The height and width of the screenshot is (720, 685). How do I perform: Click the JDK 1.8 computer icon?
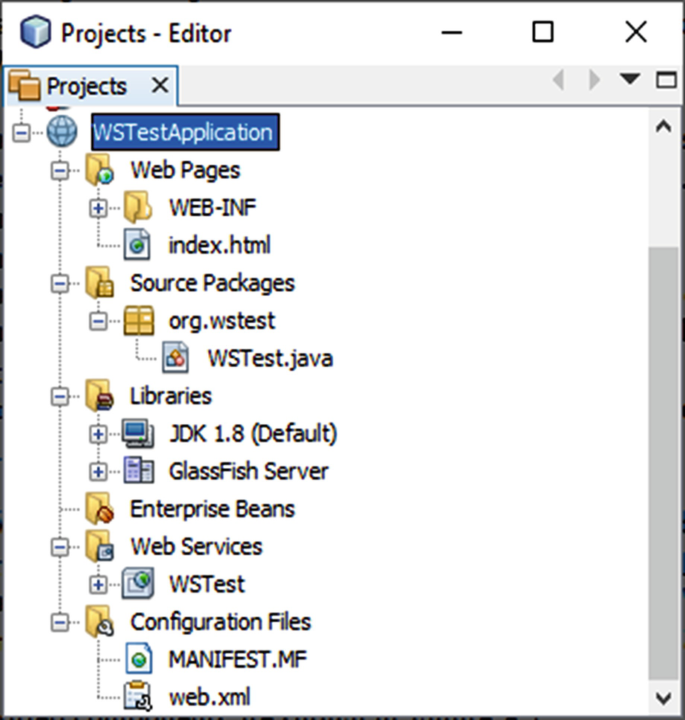(138, 433)
